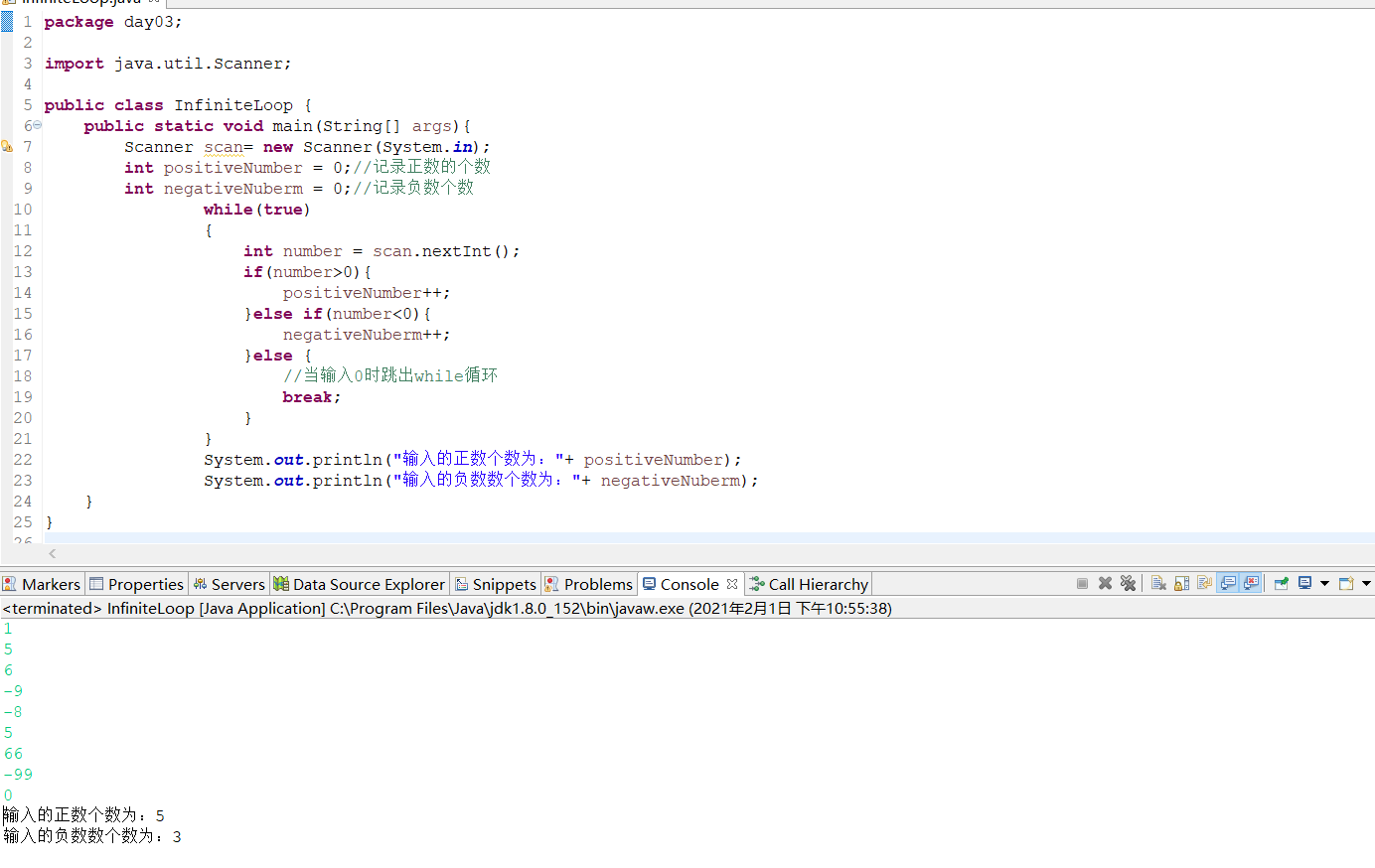Open the Data Source Explorer tab
The height and width of the screenshot is (868, 1375).
360,584
